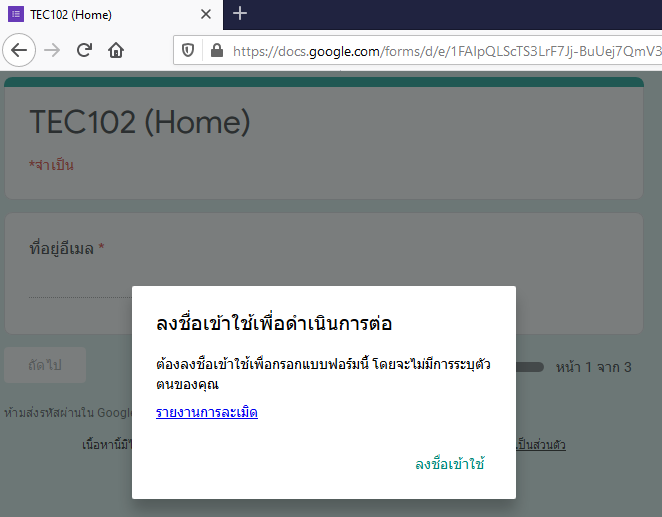Close the TEC102 (Home) tab

[206, 15]
